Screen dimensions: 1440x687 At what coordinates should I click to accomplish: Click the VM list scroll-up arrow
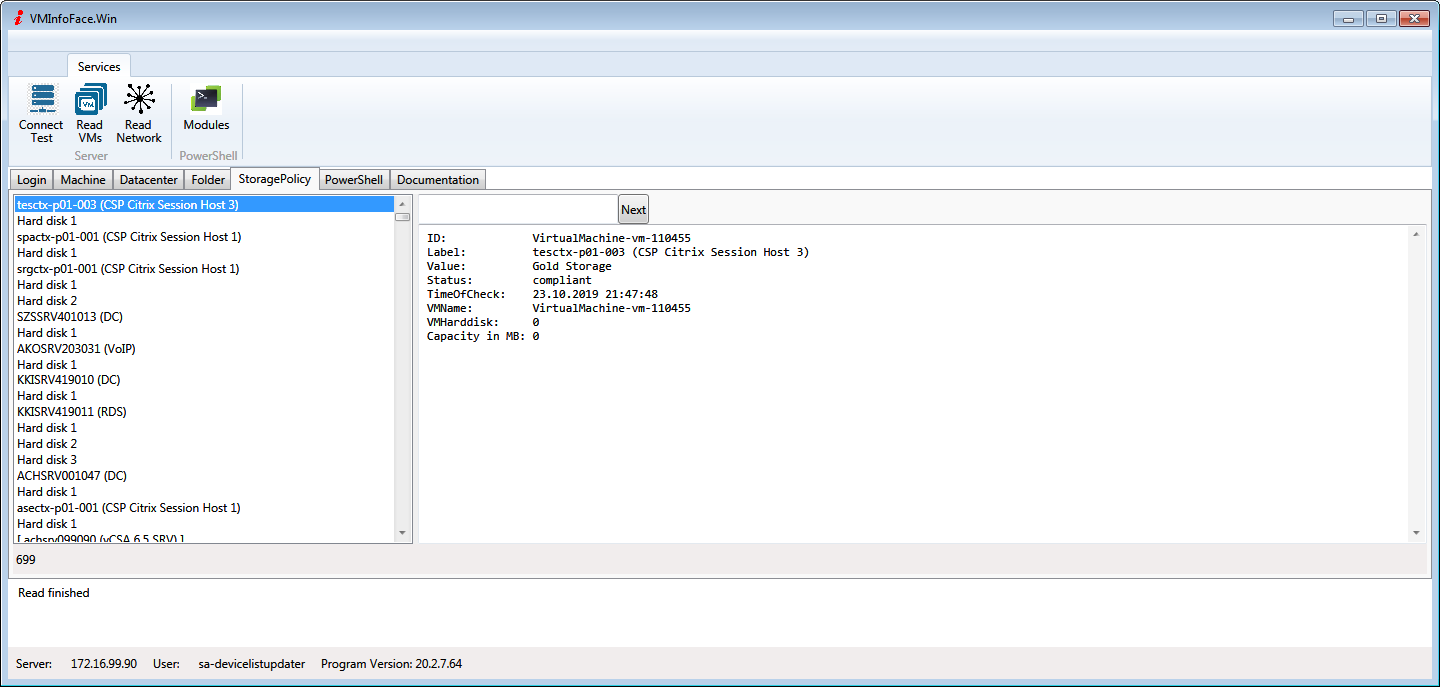click(x=403, y=204)
